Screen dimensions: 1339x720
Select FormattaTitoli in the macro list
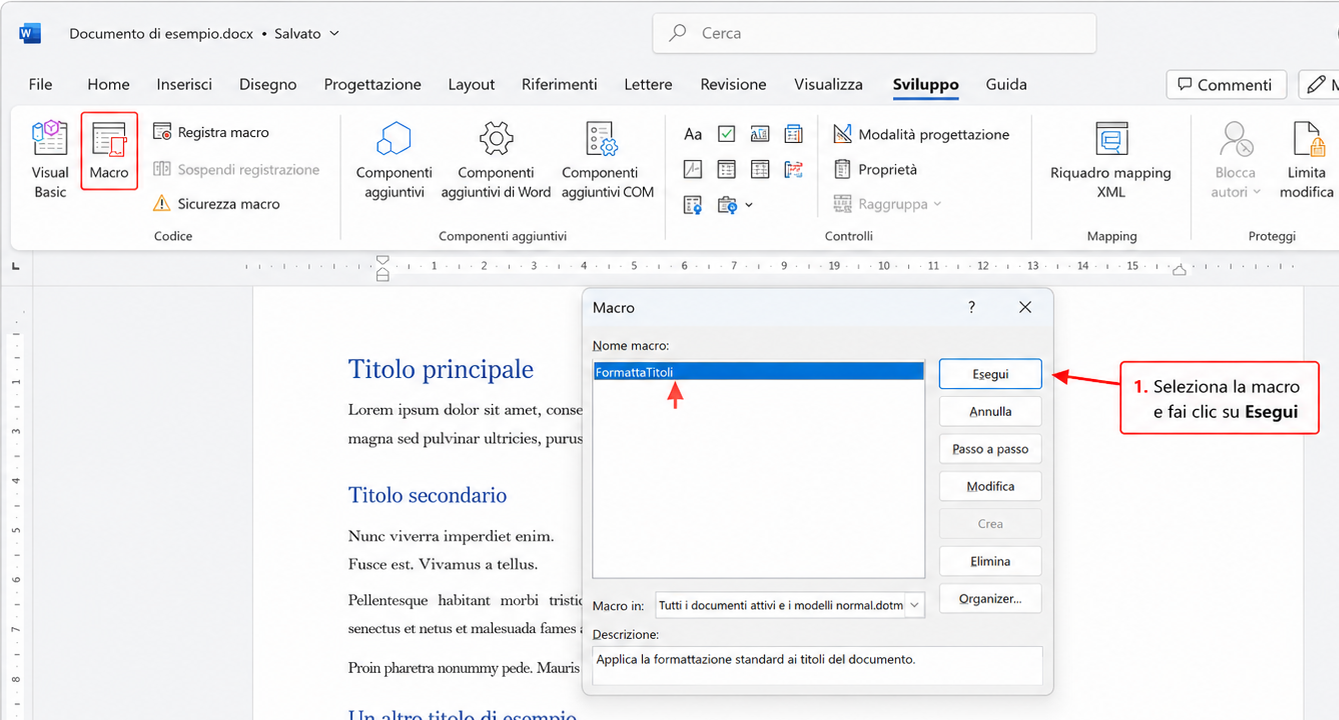coord(758,372)
